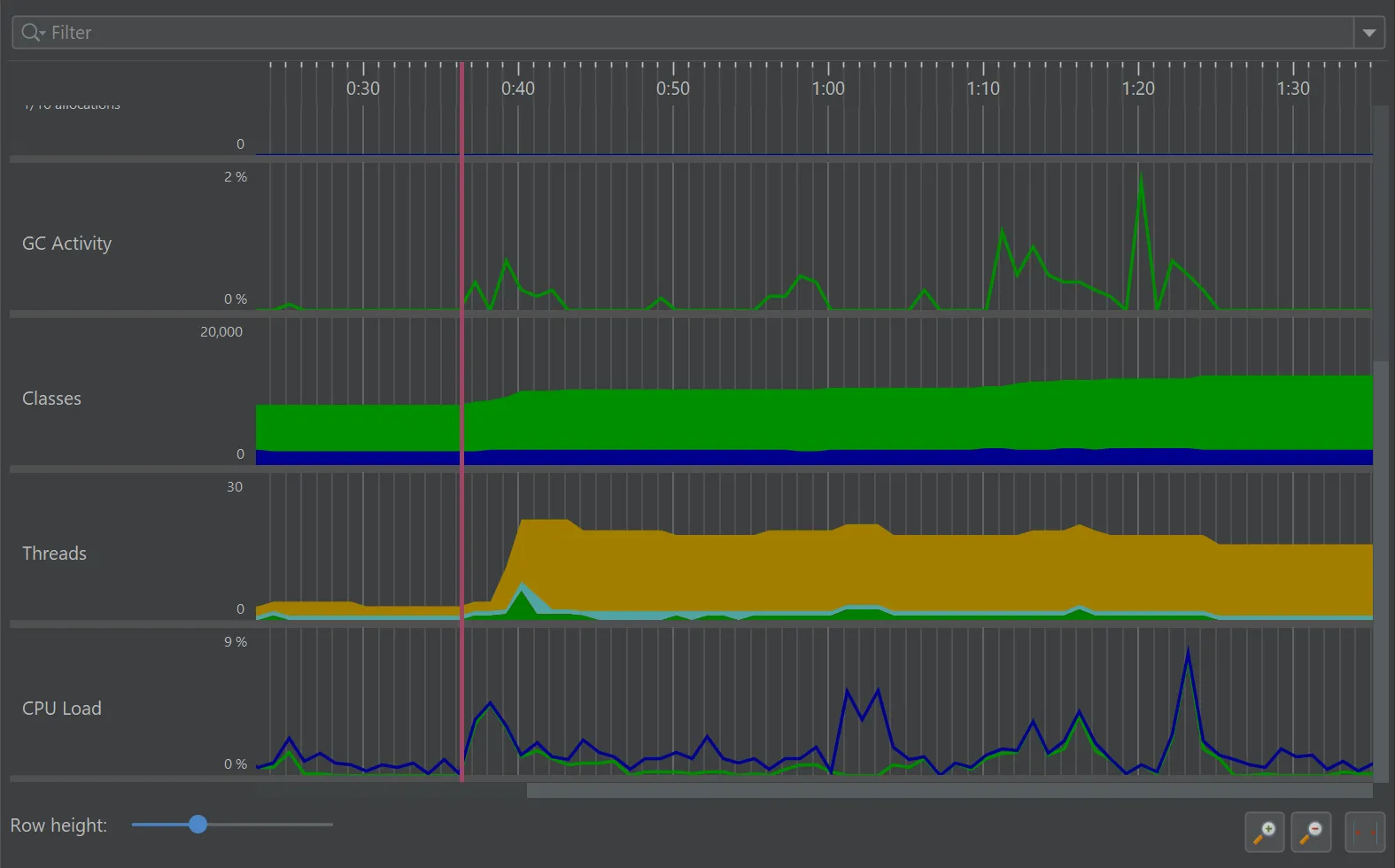Click the zoom in magnifier icon
Viewport: 1395px width, 868px height.
1264,833
